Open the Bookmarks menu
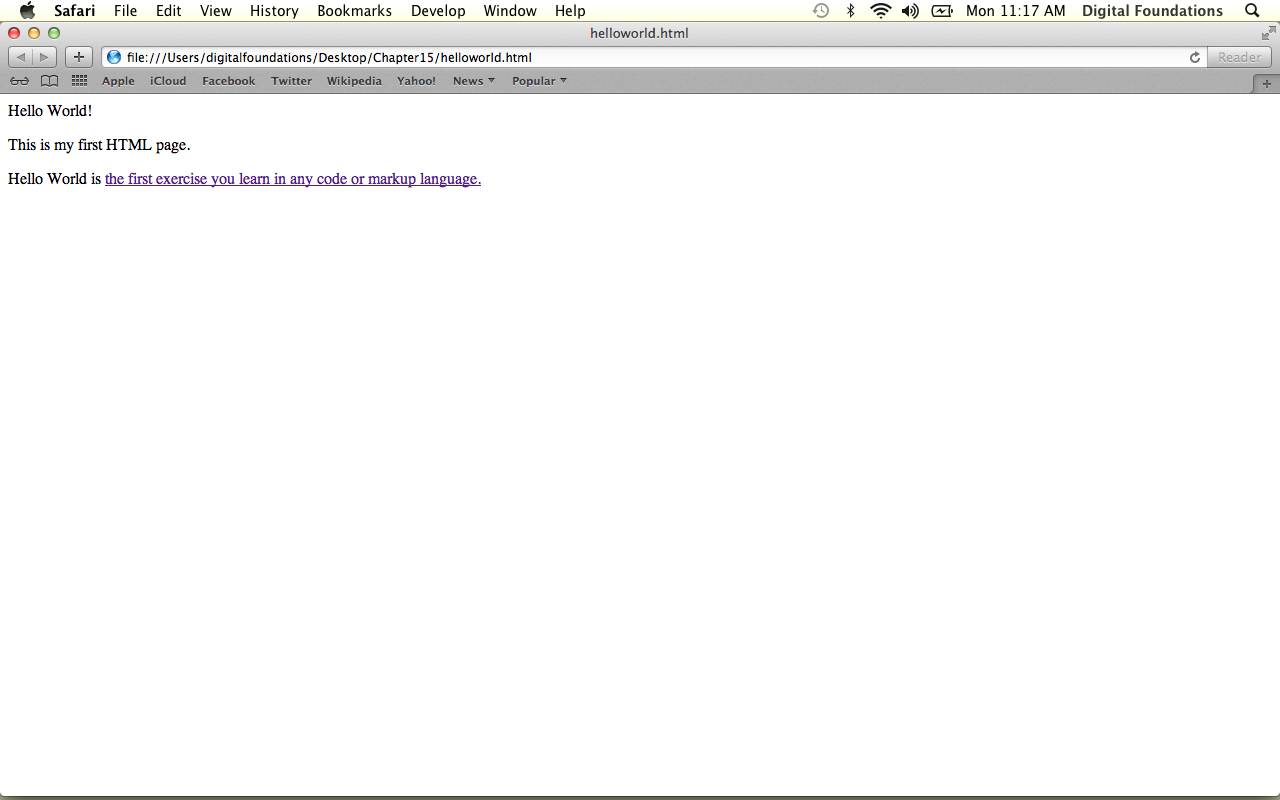 (354, 11)
